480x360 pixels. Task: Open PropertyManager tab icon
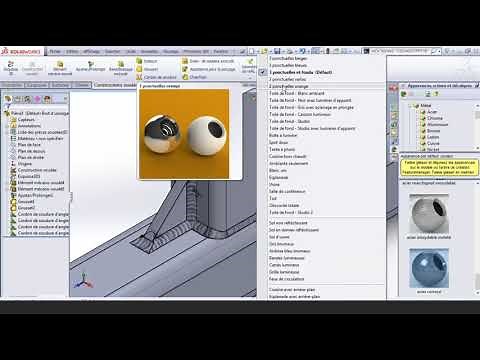pos(18,99)
